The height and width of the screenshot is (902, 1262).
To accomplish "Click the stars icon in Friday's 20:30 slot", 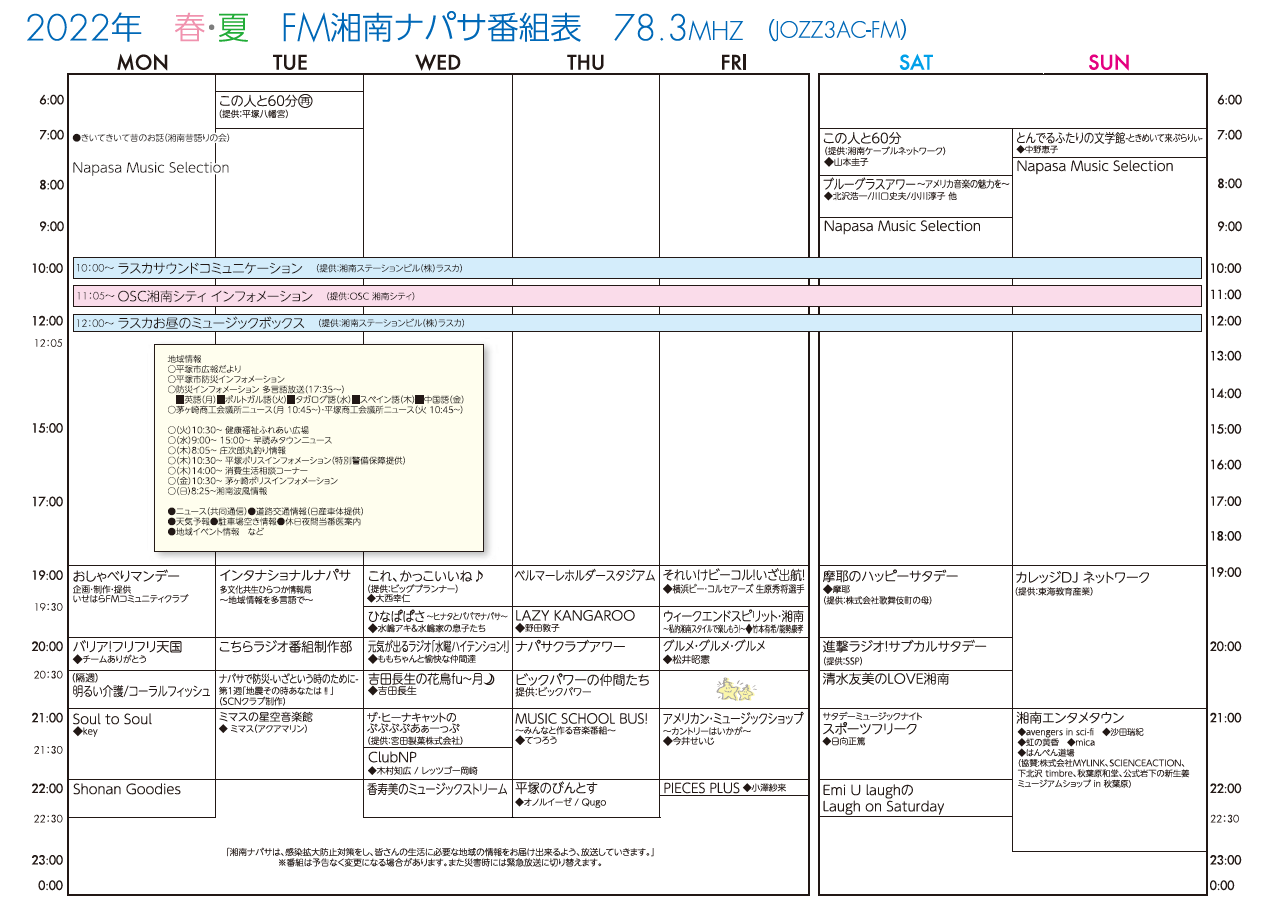I will (x=735, y=689).
